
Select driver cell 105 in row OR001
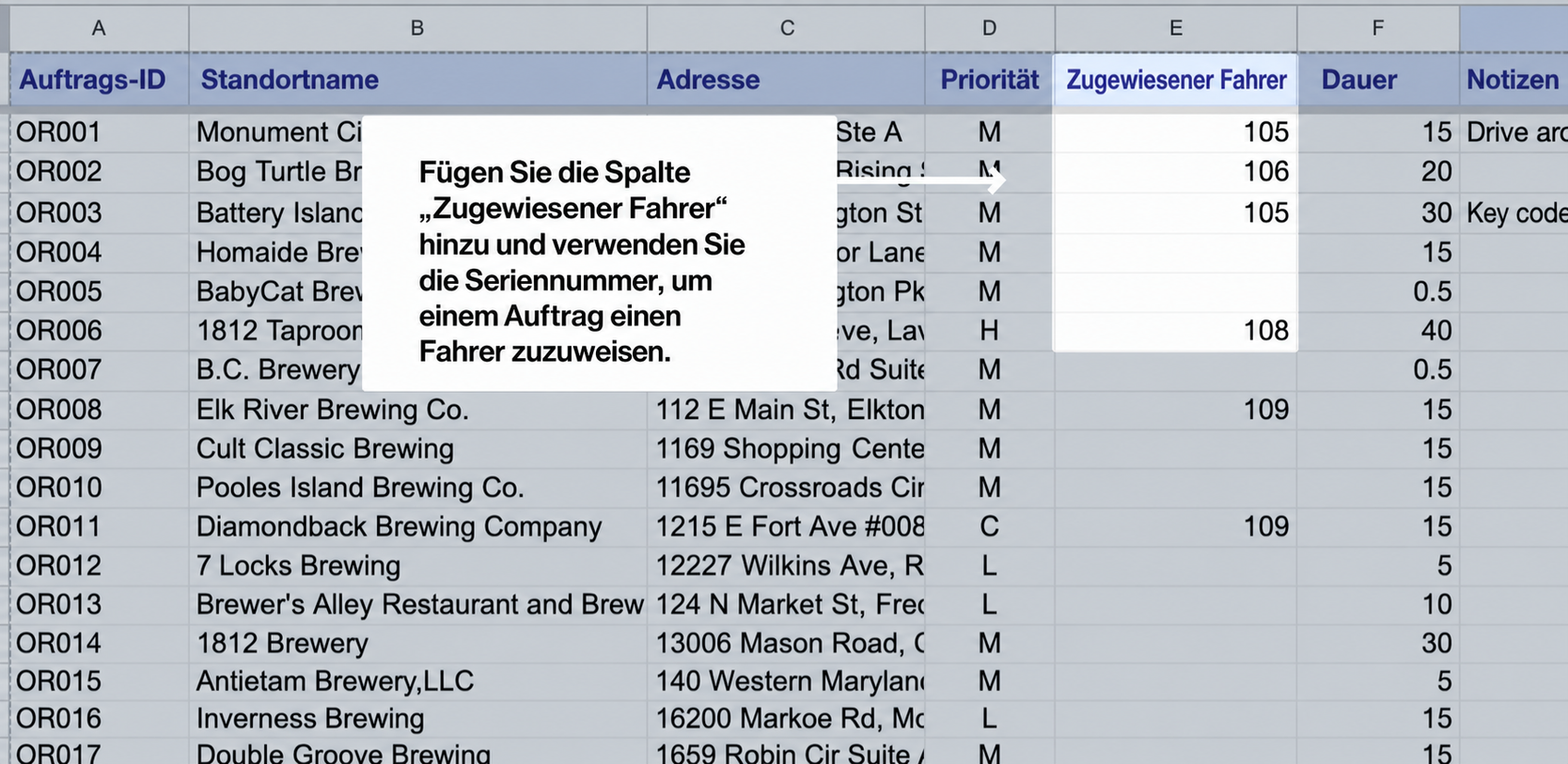[x=1176, y=133]
